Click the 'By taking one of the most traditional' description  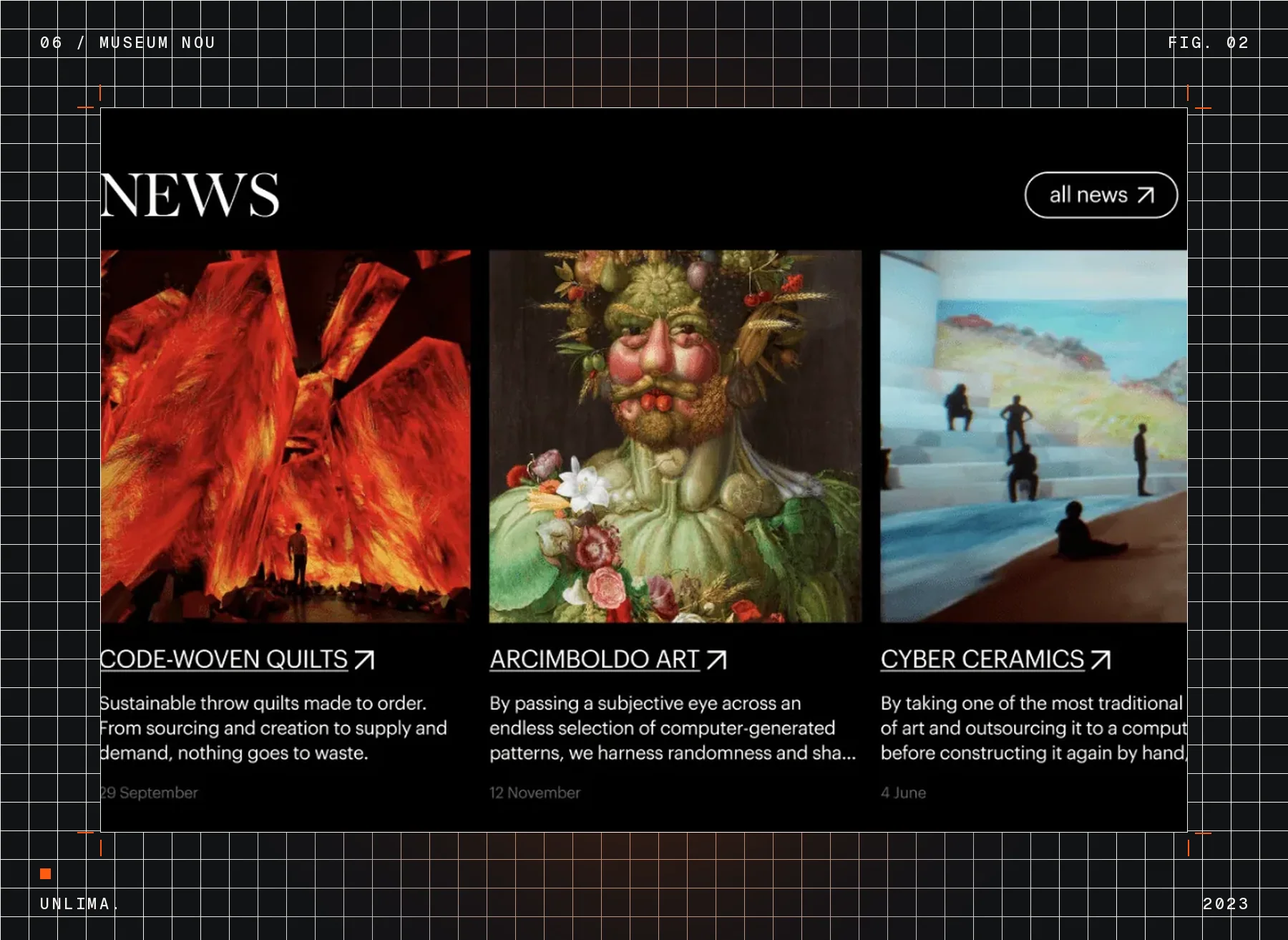1034,728
